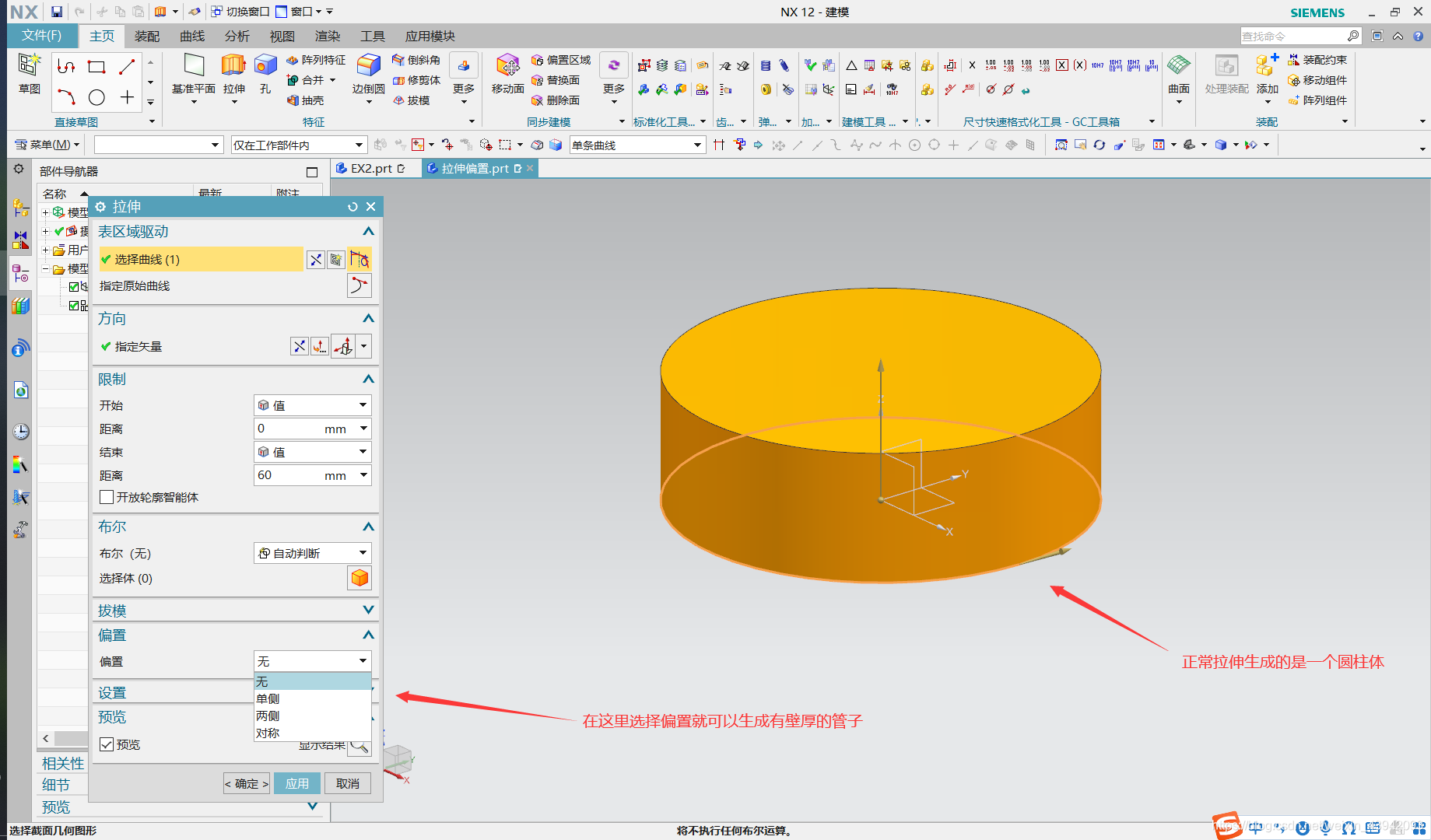
Task: Click the Edge Blend (边倒圆) icon
Action: [x=368, y=75]
